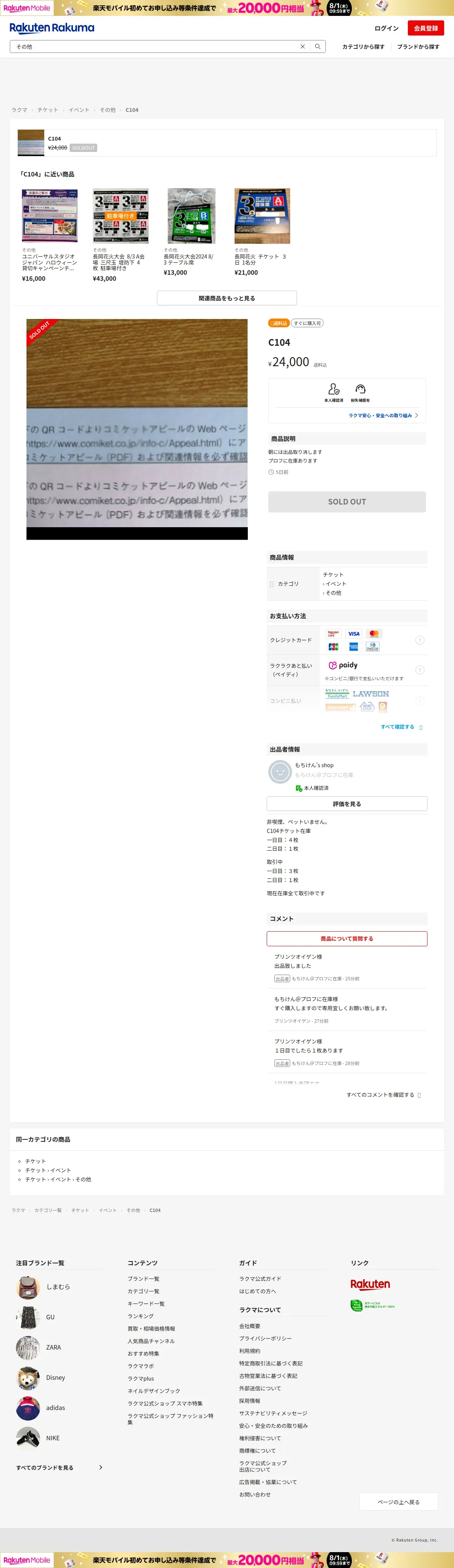Screen dimensions: 454x1568
Task: Open お問い合わせ footer link
Action: [x=255, y=1494]
